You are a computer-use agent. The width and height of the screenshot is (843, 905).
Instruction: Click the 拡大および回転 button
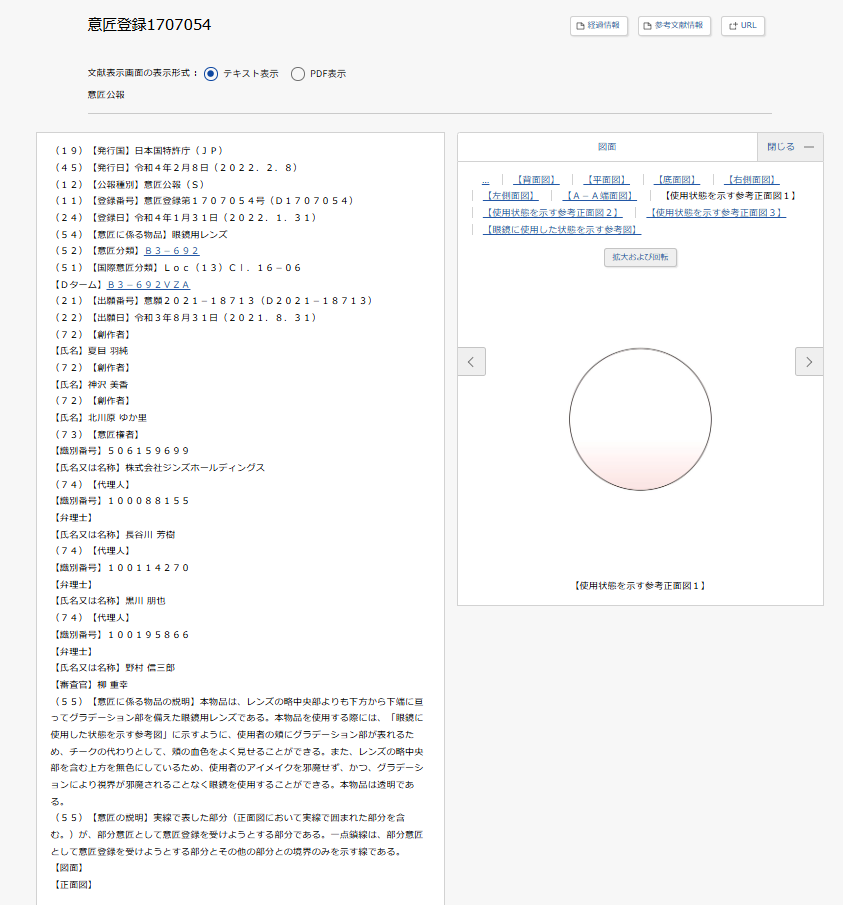641,257
